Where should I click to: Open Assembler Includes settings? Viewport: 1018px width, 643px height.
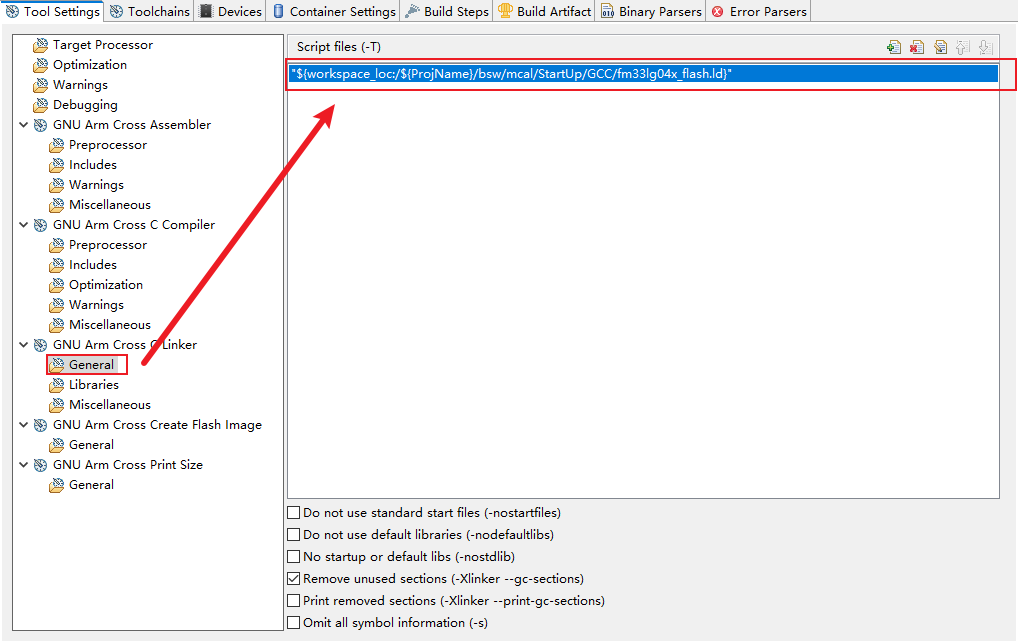tap(93, 165)
